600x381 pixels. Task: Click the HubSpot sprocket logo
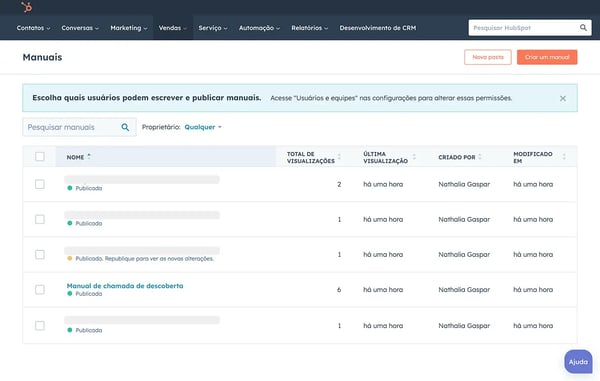click(26, 7)
